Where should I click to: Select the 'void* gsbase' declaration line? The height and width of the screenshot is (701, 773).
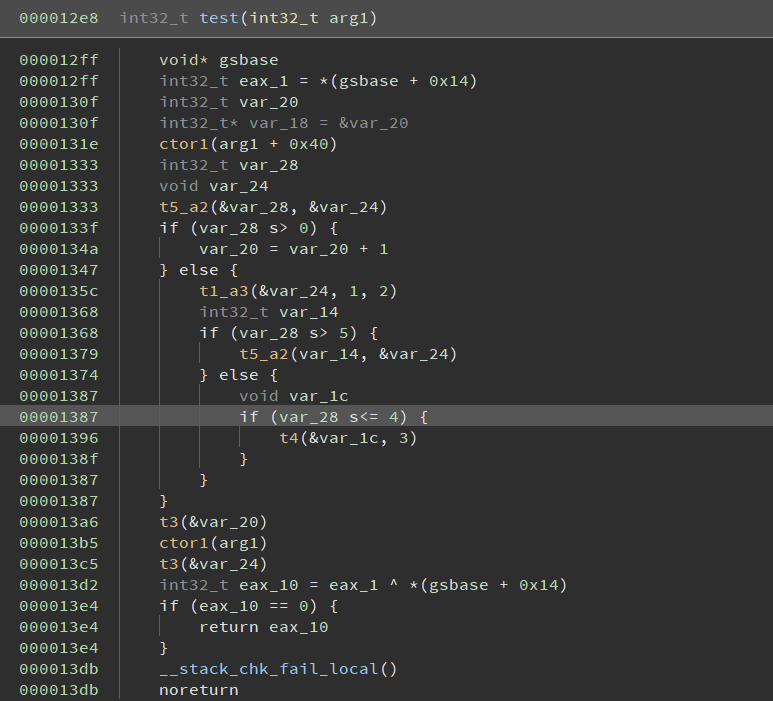[x=218, y=60]
